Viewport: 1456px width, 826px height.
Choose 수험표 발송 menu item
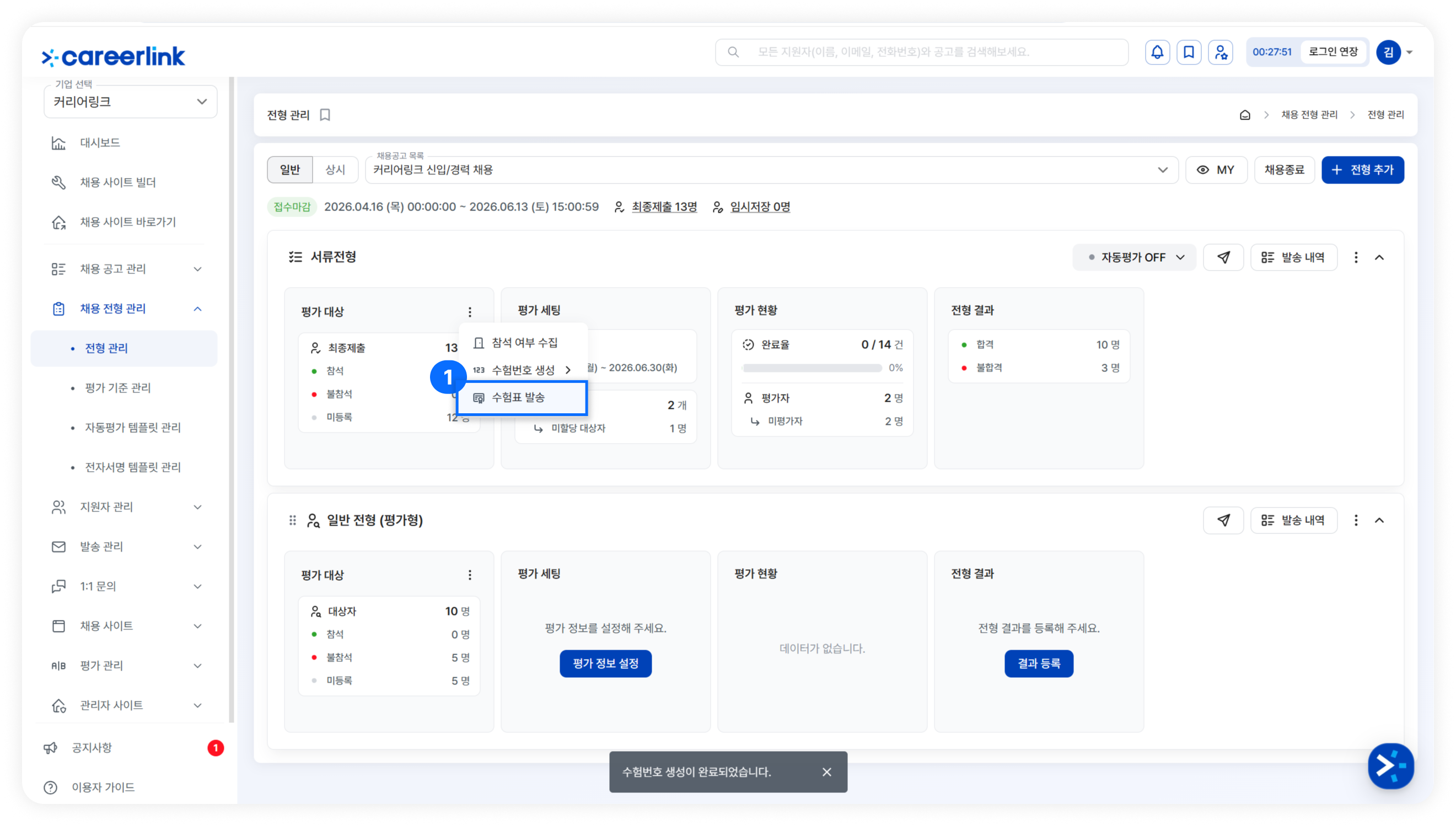coord(522,398)
